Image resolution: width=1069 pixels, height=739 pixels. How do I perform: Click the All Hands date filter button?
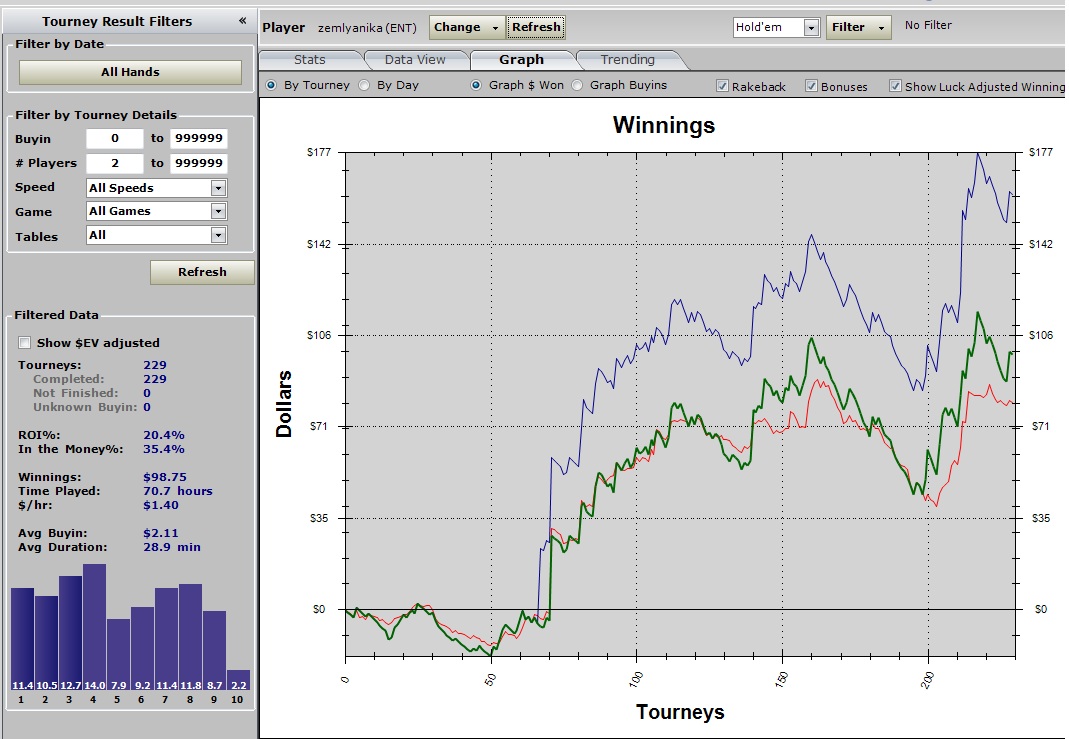(x=130, y=72)
